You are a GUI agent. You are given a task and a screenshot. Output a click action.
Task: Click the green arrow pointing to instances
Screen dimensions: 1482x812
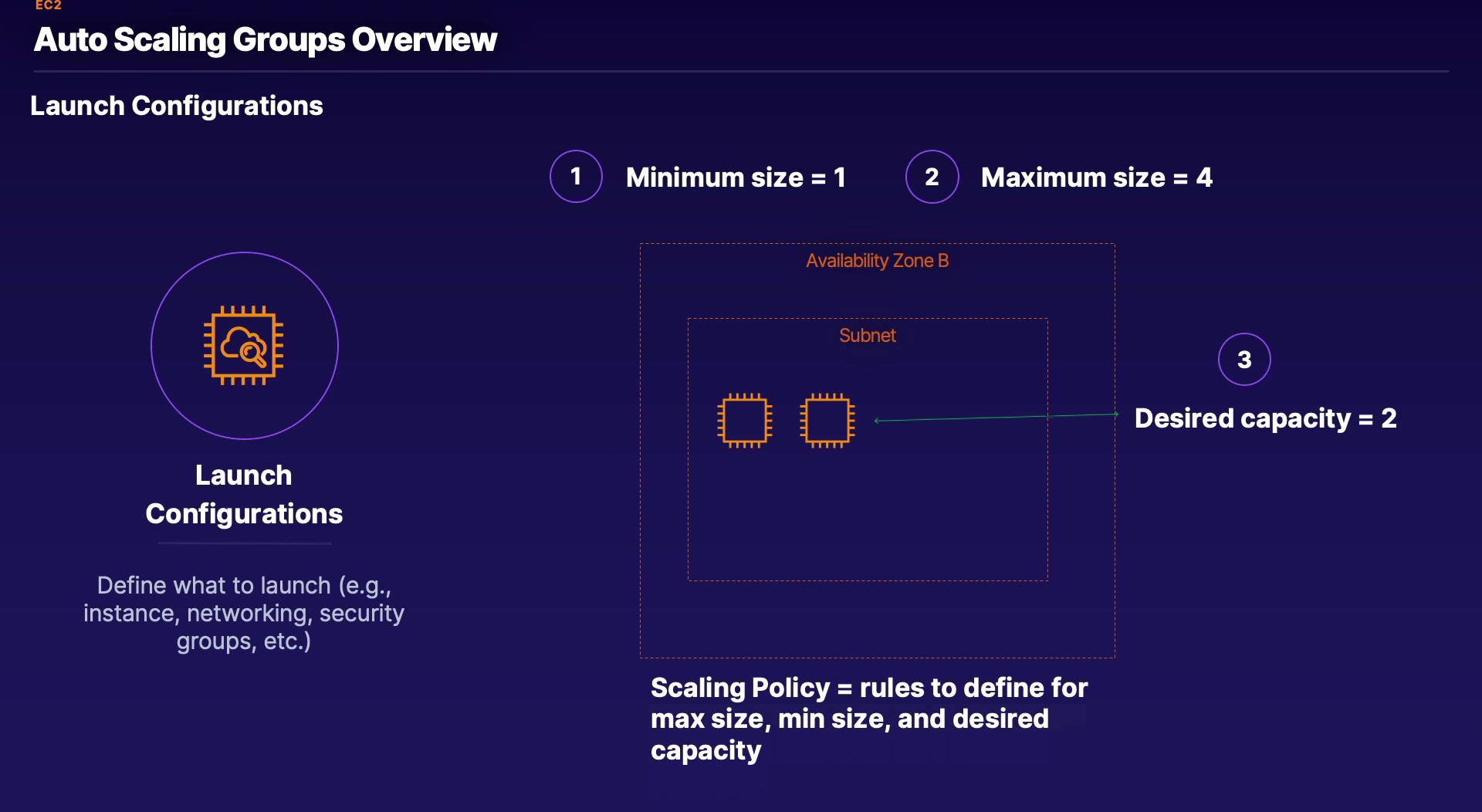pyautogui.click(x=996, y=418)
